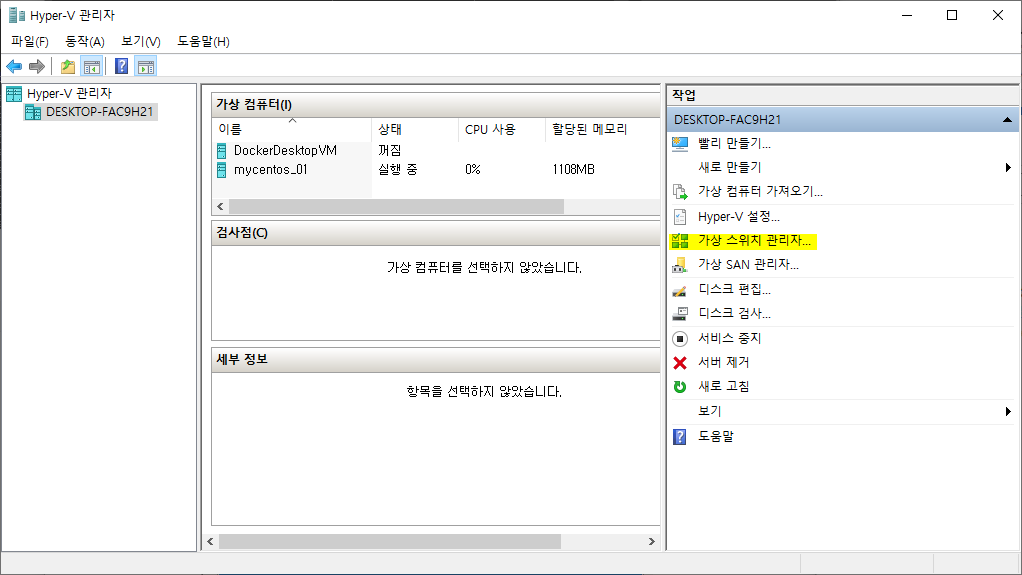Open the 동작(A) menu
The height and width of the screenshot is (575, 1022).
tap(85, 42)
